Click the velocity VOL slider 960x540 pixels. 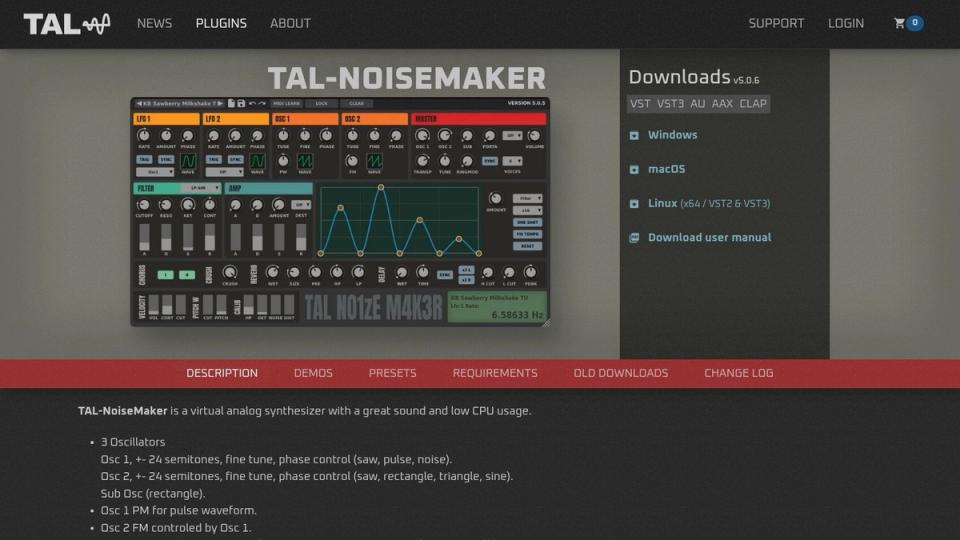click(x=154, y=304)
